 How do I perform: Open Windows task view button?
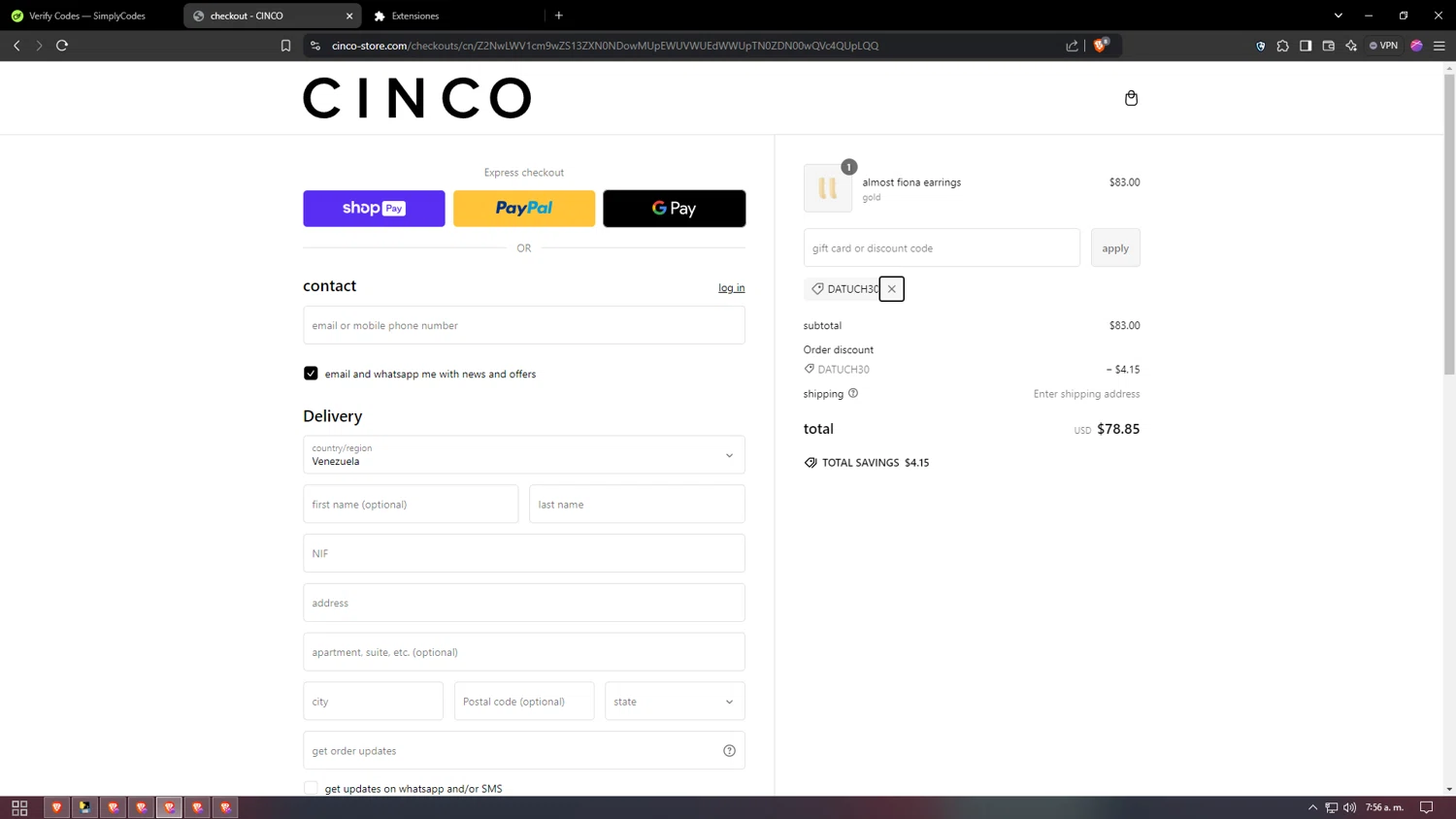[x=19, y=807]
